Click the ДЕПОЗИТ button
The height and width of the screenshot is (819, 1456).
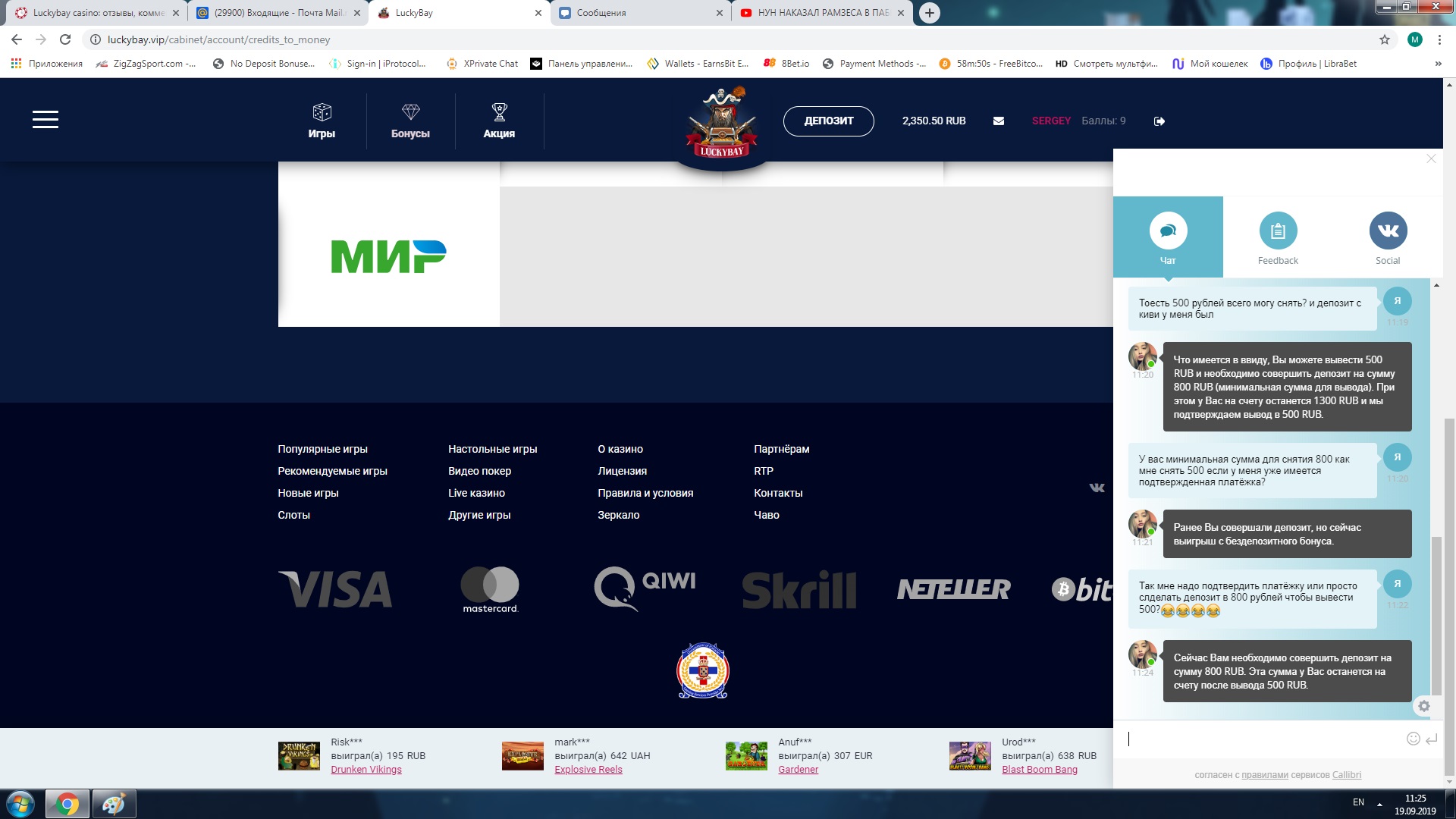click(828, 121)
